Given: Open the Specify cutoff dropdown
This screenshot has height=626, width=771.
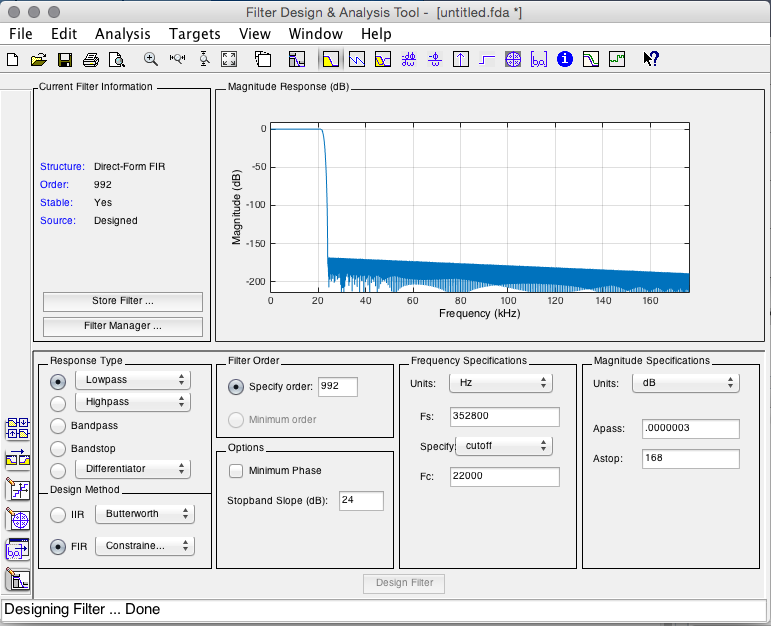Looking at the screenshot, I should tap(504, 446).
